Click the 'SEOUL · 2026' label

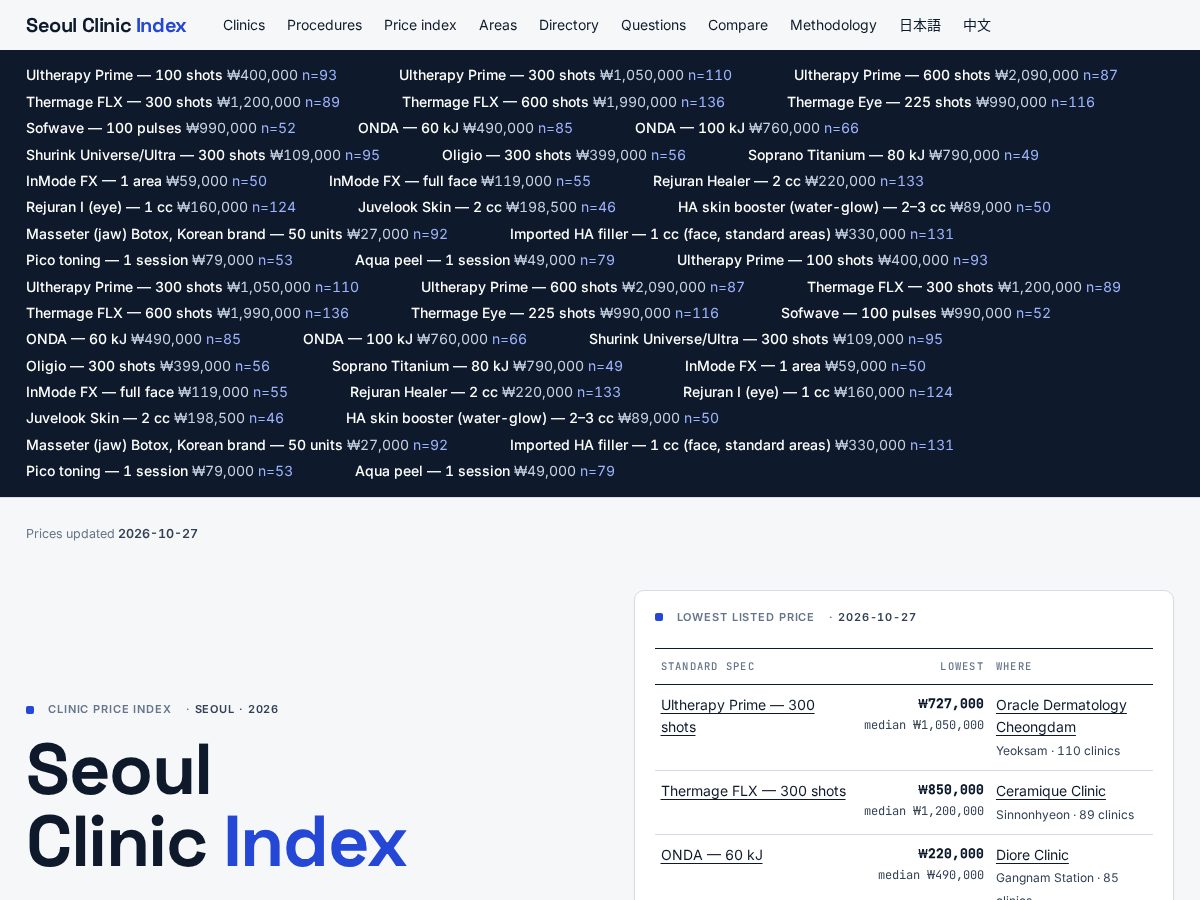237,709
